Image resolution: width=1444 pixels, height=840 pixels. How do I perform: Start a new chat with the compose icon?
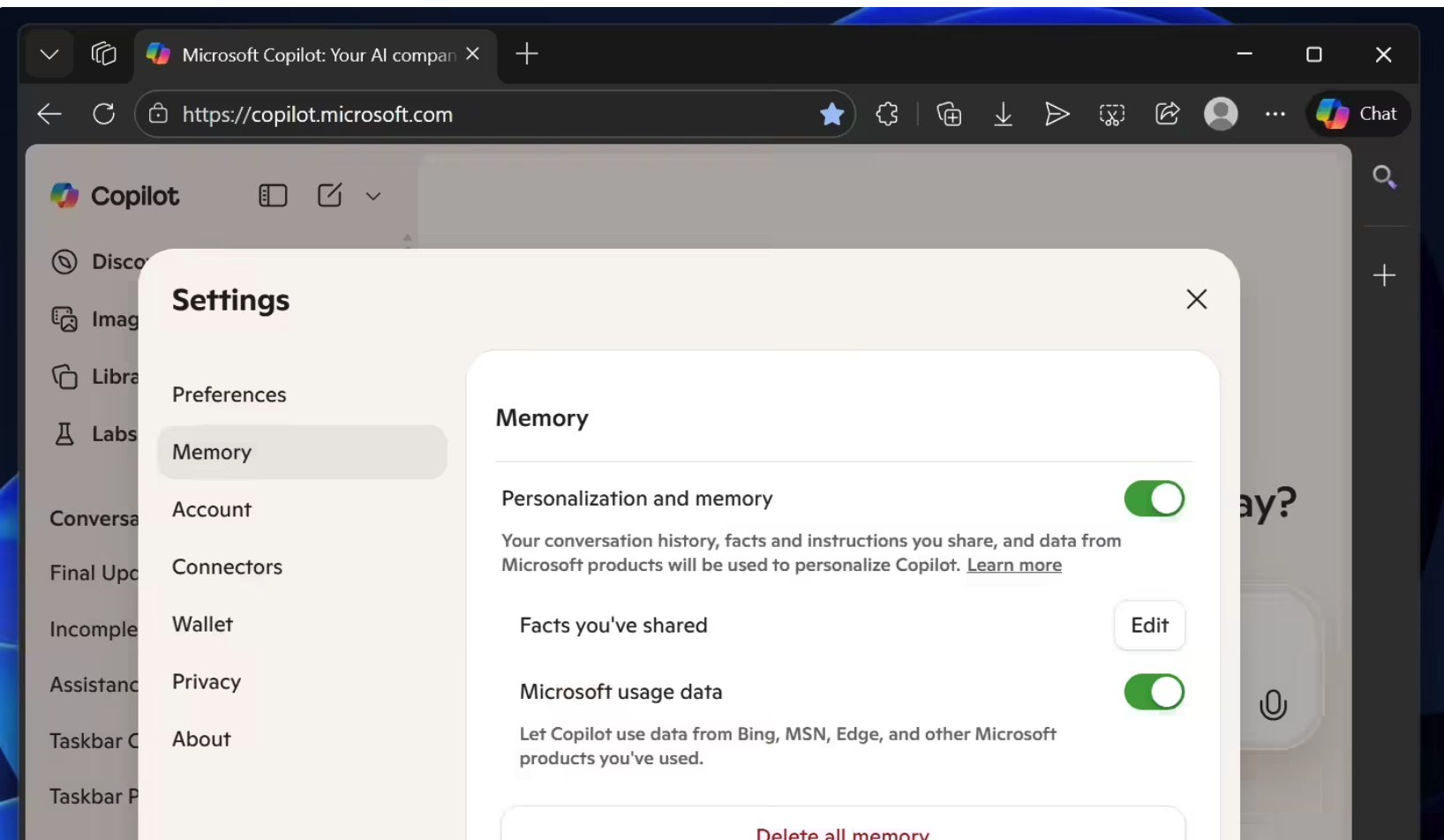point(329,195)
